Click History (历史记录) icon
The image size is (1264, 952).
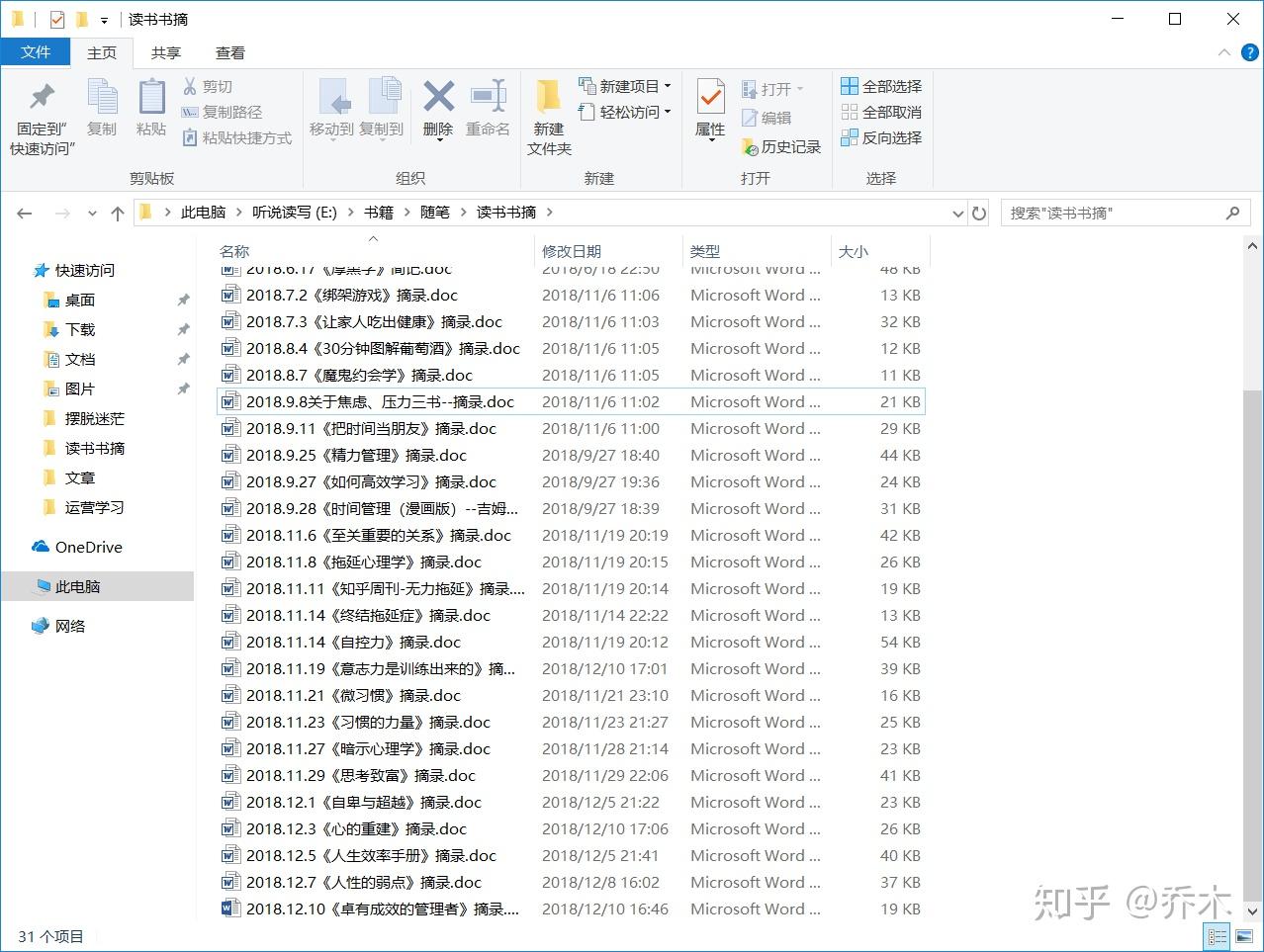751,146
